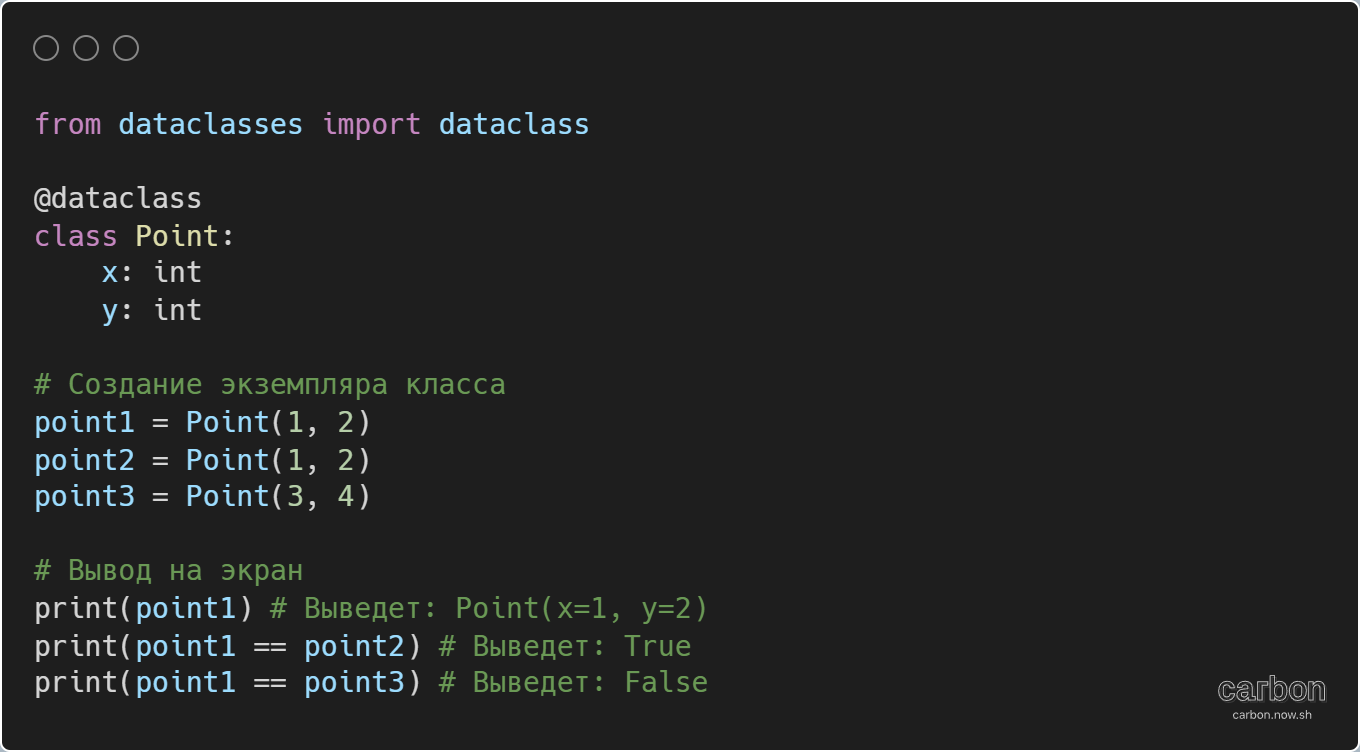
Task: Click the carbon logo watermark
Action: 1271,689
